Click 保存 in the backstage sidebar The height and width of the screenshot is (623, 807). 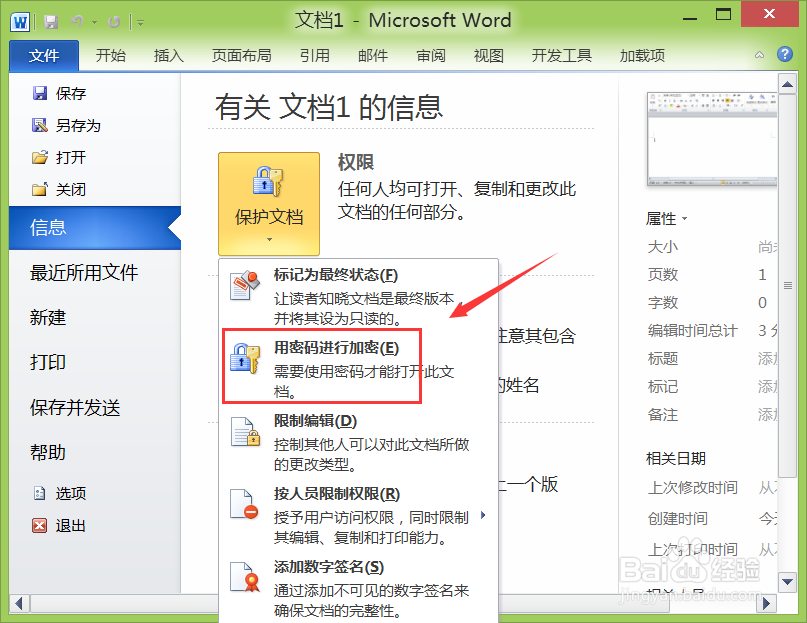click(x=71, y=93)
